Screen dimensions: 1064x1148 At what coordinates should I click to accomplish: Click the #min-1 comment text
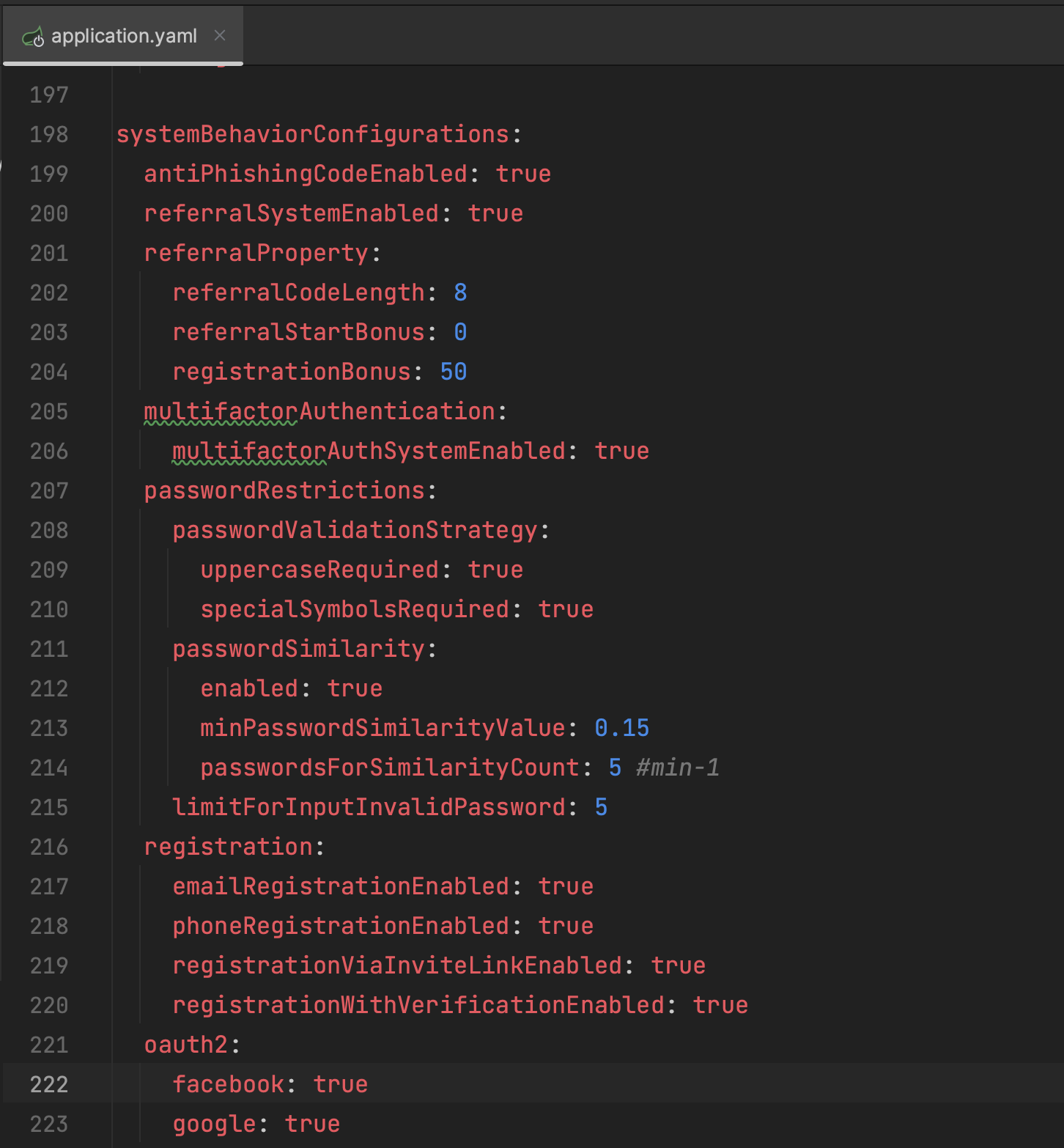678,768
